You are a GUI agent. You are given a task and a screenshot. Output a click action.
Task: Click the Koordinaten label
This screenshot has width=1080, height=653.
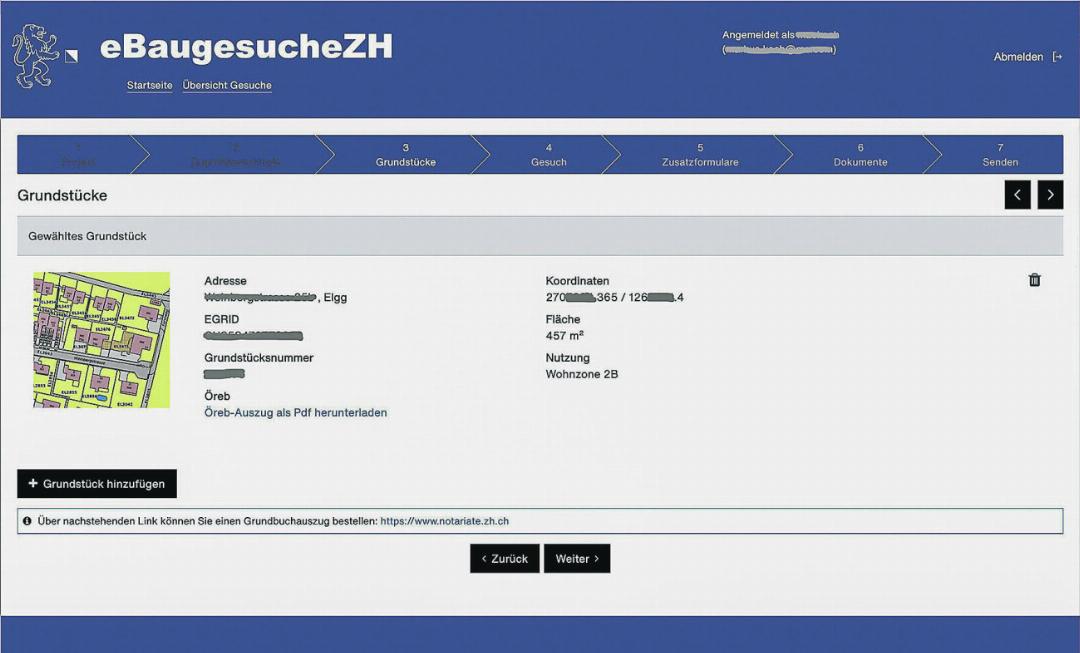pos(577,281)
